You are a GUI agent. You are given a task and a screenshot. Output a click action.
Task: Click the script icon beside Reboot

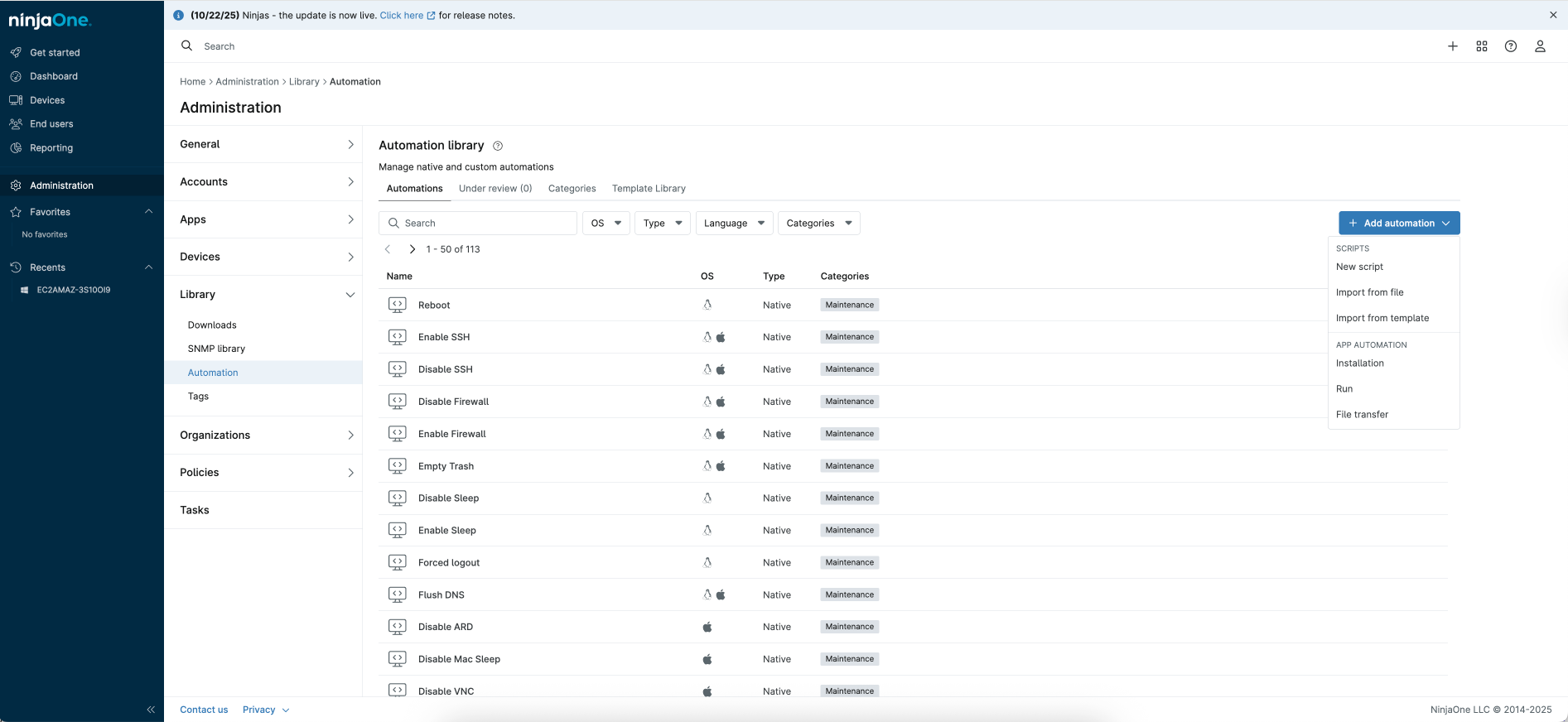[398, 305]
